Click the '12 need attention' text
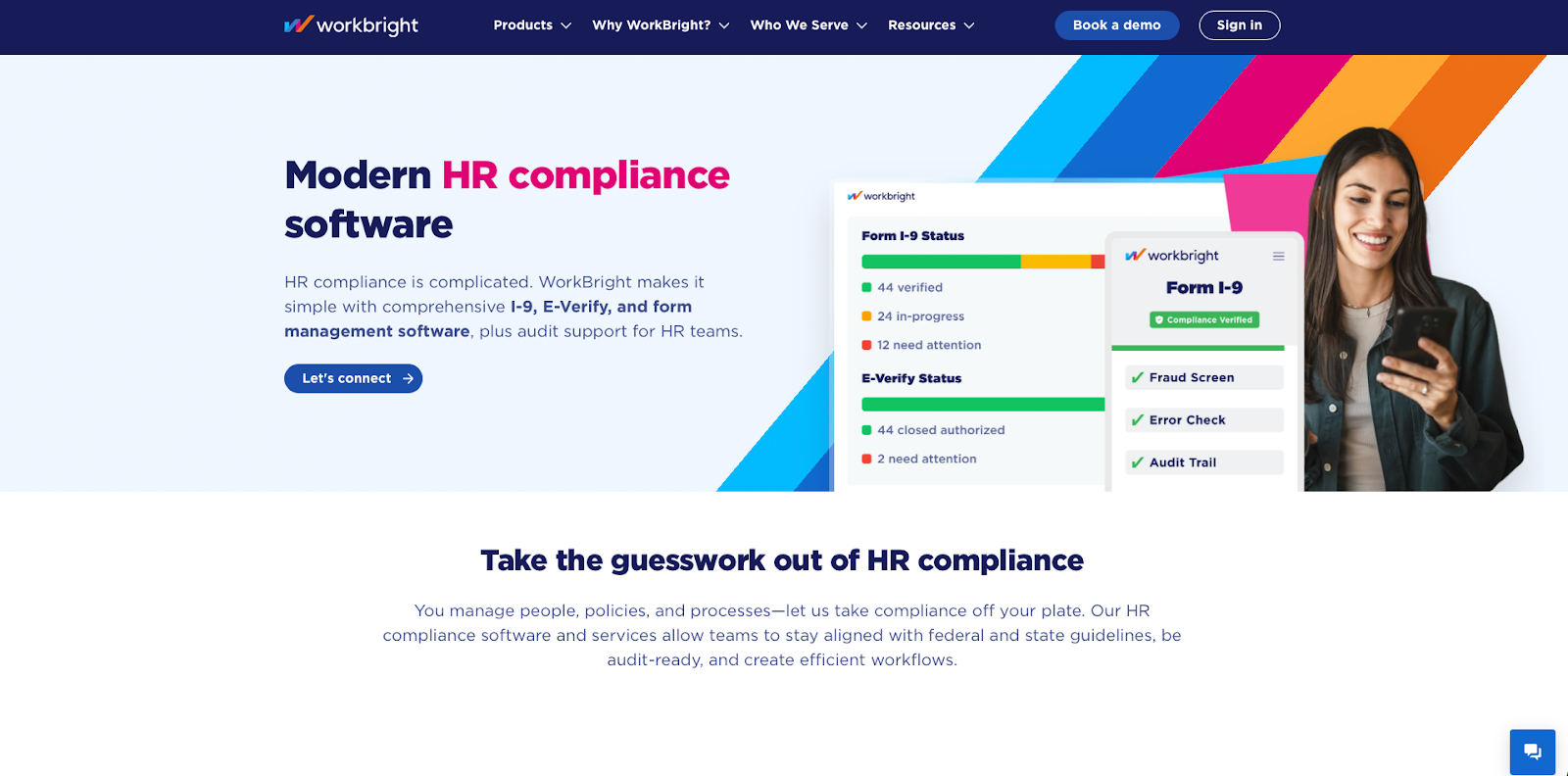 tap(929, 345)
